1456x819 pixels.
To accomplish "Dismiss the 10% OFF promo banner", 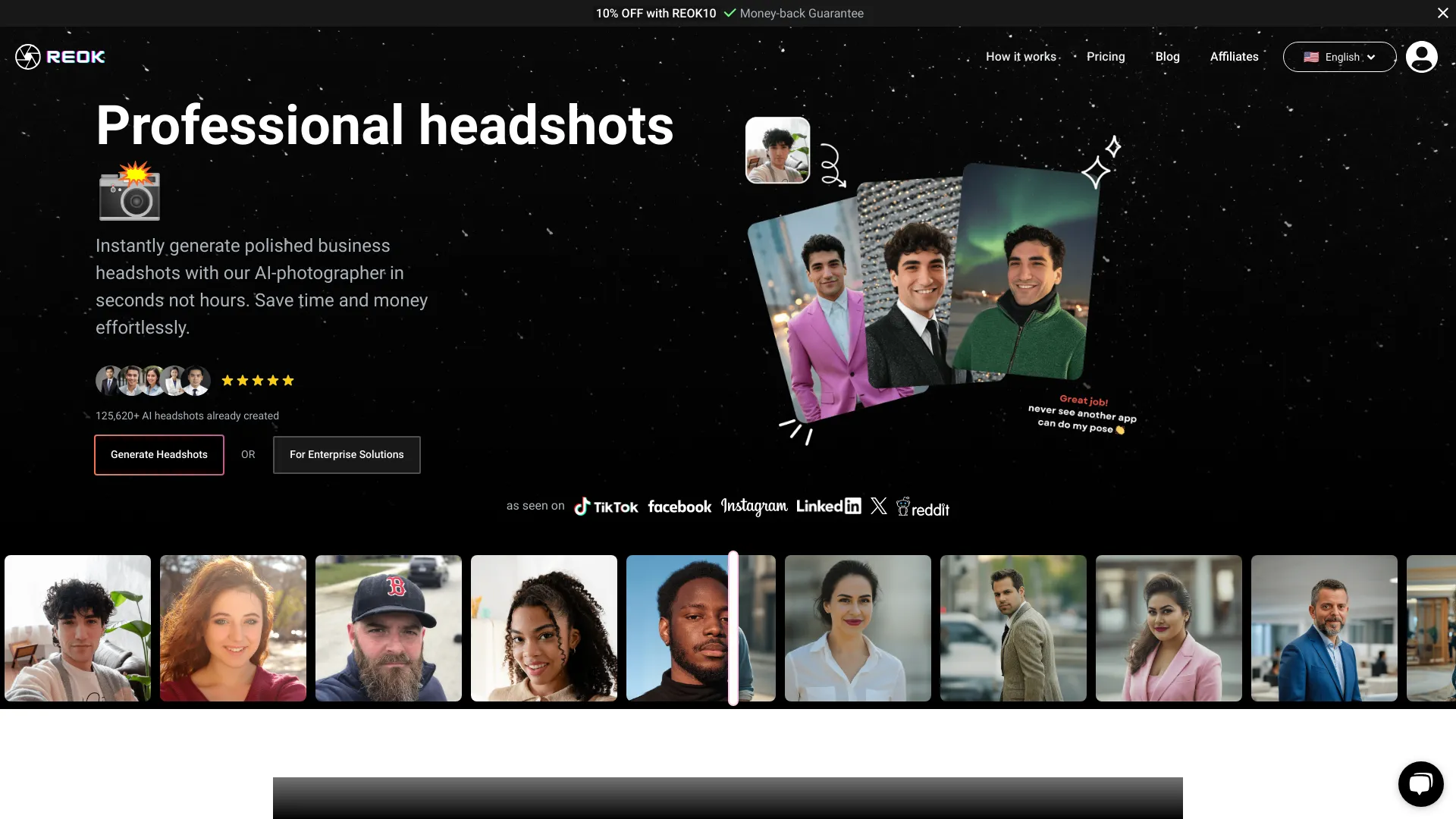I will click(1442, 13).
